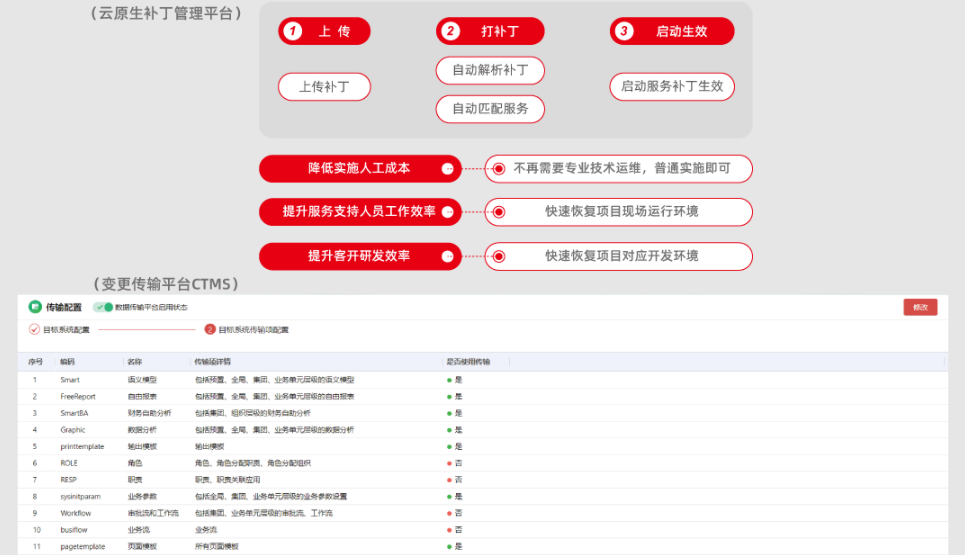The image size is (965, 555).
Task: Click the 传输项详情 column header
Action: click(213, 361)
